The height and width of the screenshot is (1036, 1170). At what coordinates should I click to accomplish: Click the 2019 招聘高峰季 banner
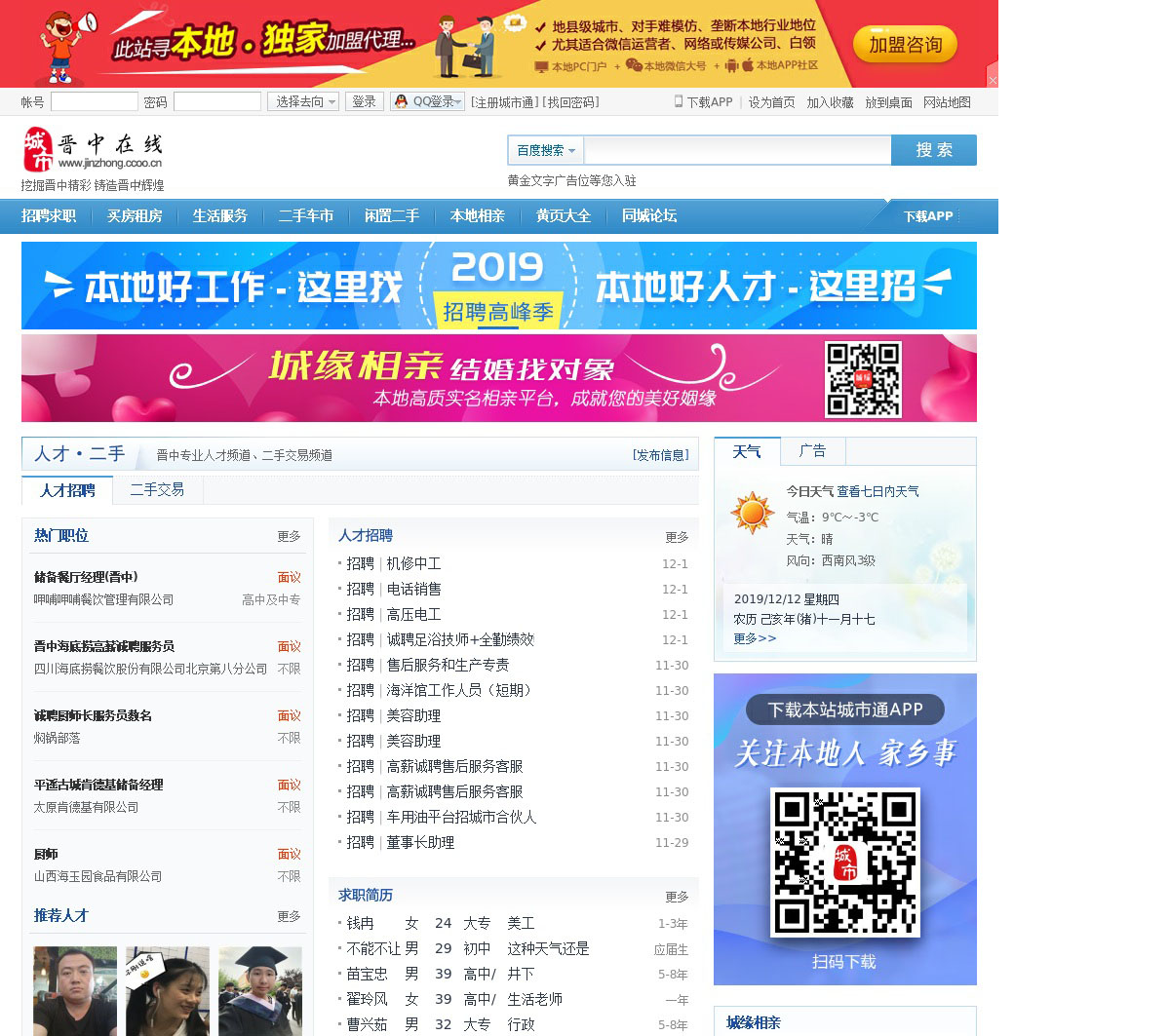(499, 286)
